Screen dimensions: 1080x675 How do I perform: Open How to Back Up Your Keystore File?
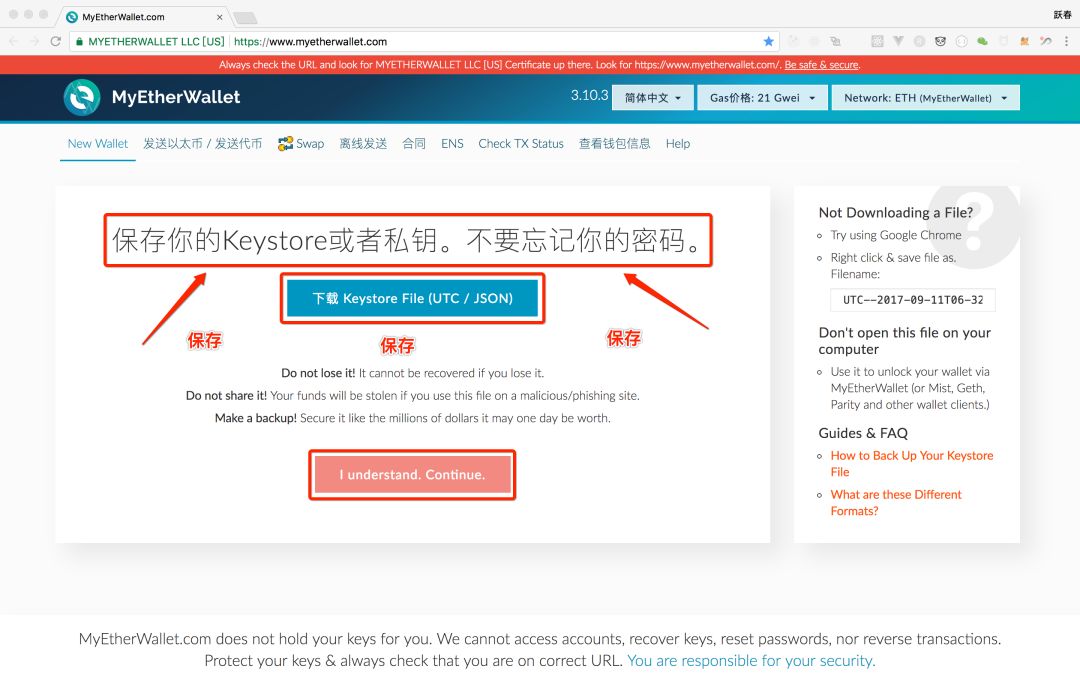911,464
